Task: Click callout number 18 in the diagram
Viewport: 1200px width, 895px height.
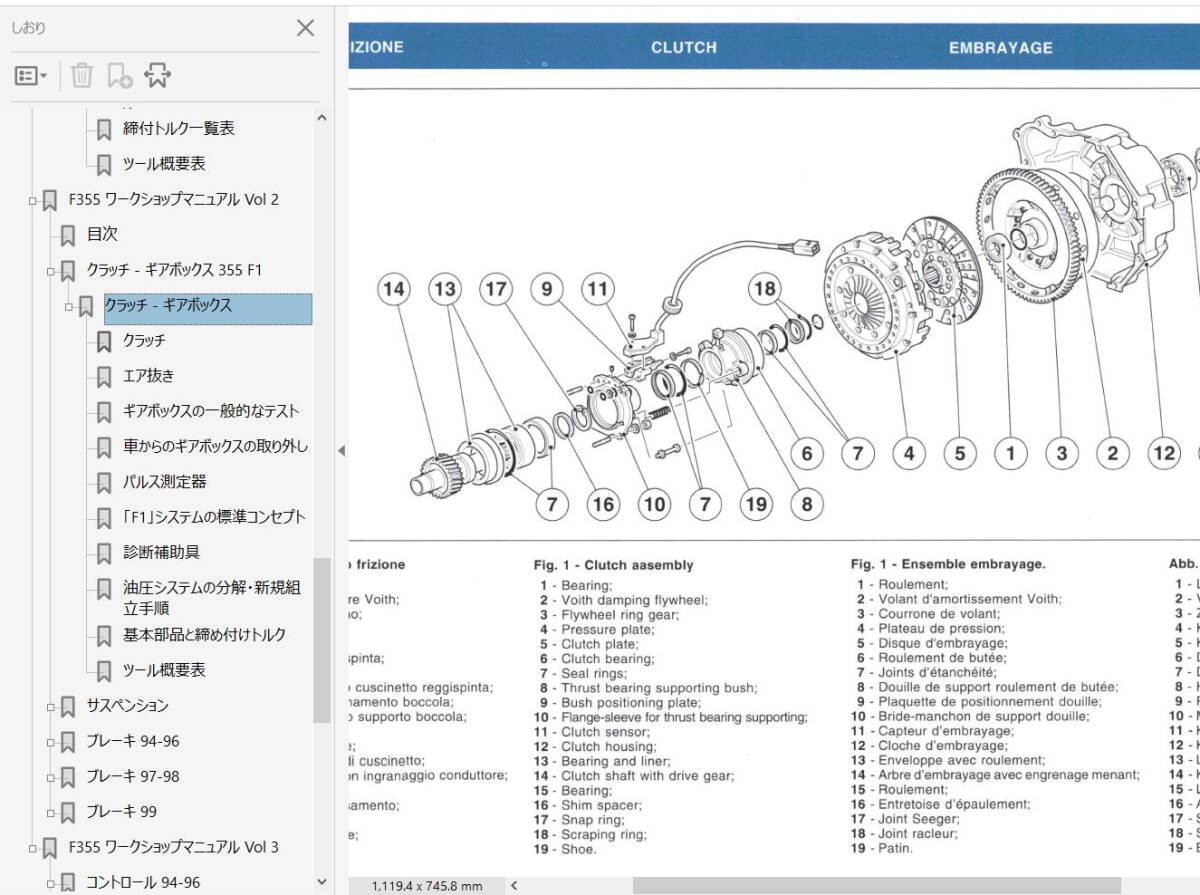Action: click(765, 290)
